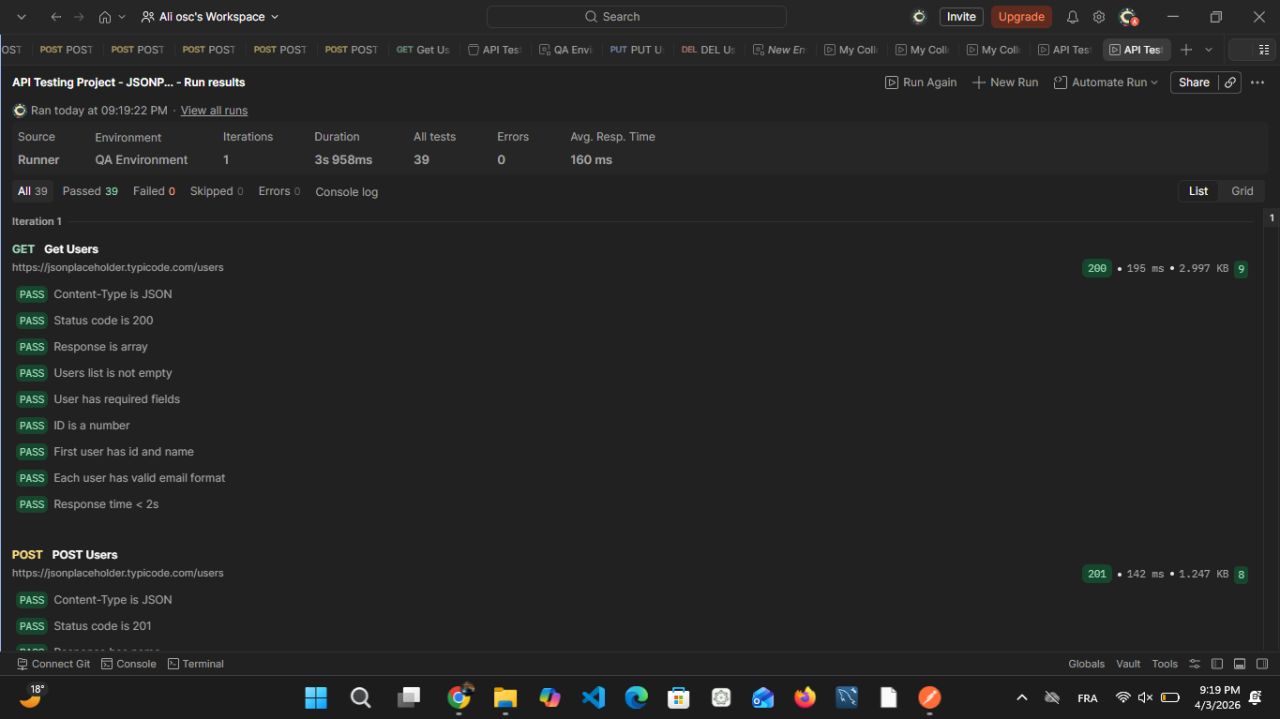Viewport: 1280px width, 719px height.
Task: Click the 200 status badge for Get Users
Action: click(1097, 268)
